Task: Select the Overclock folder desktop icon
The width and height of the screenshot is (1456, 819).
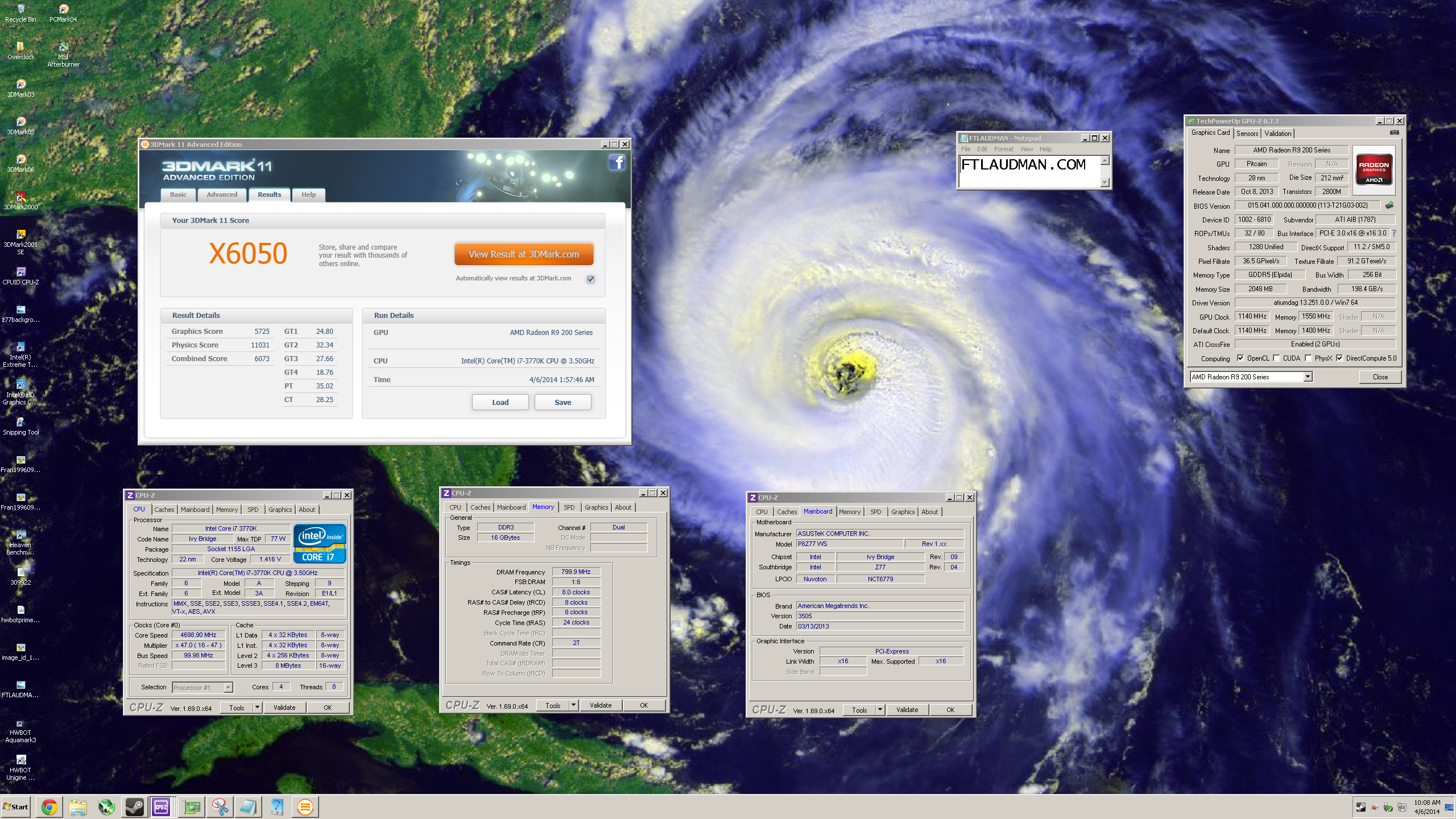Action: 20,51
